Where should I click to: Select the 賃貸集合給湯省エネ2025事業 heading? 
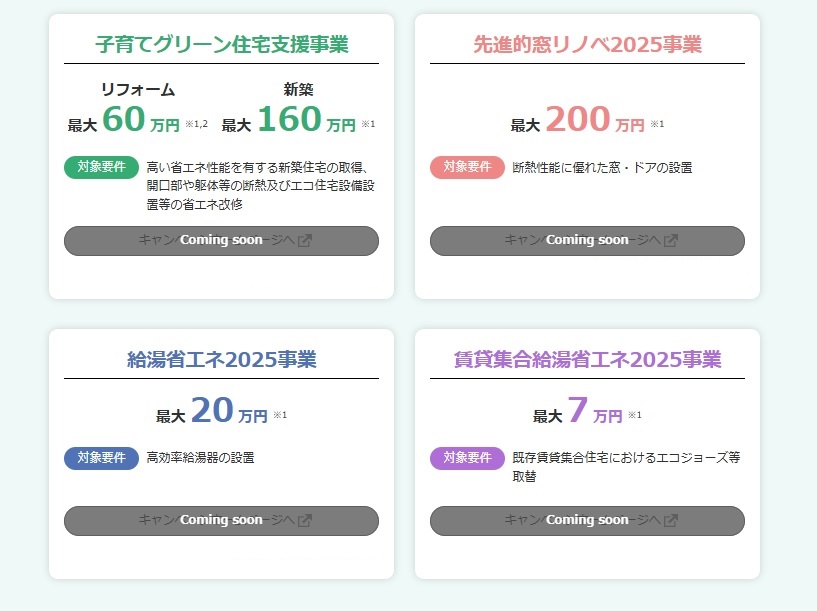[587, 359]
